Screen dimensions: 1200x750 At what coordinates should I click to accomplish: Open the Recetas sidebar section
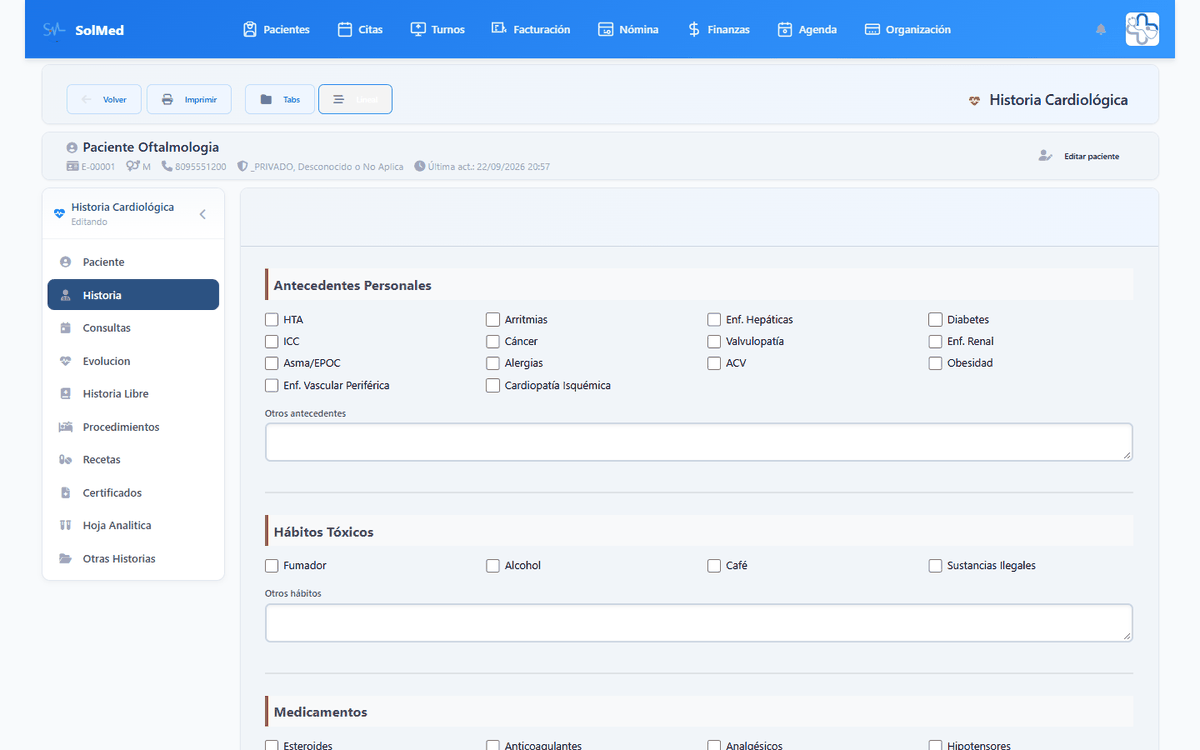tap(133, 460)
